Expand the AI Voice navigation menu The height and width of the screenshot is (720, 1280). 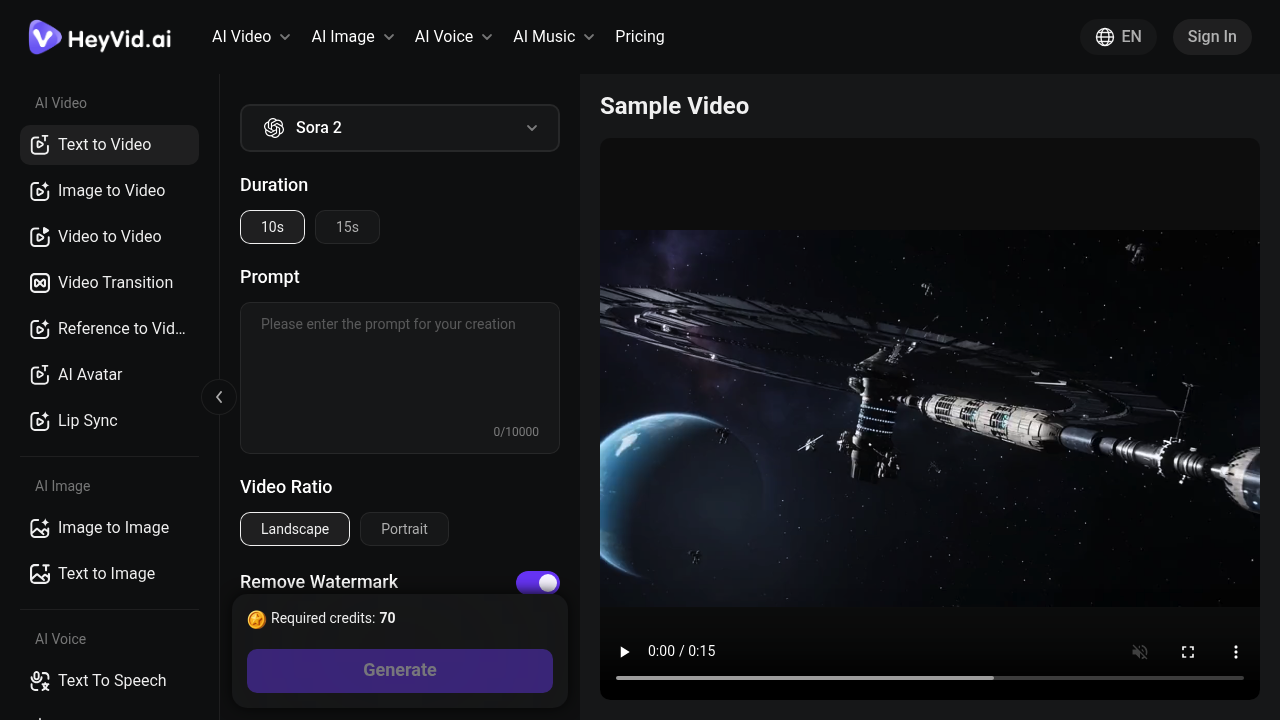[452, 36]
